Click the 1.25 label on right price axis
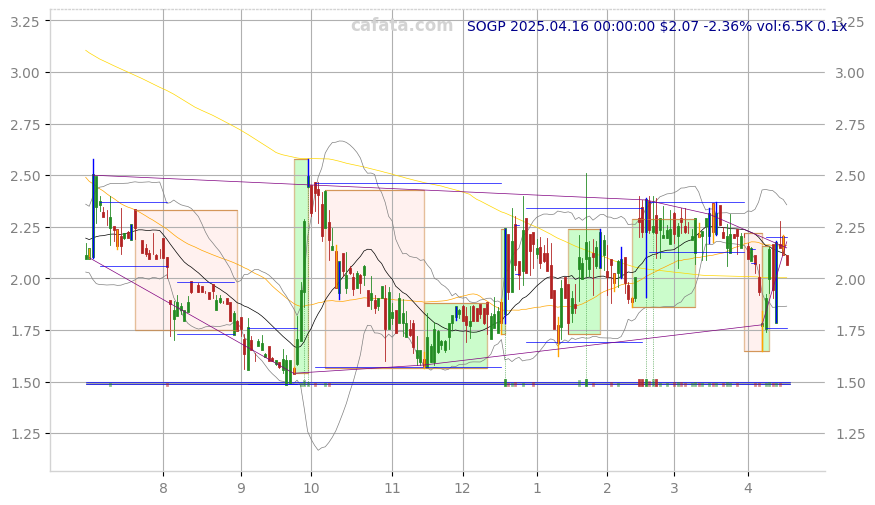The height and width of the screenshot is (505, 875). 850,434
